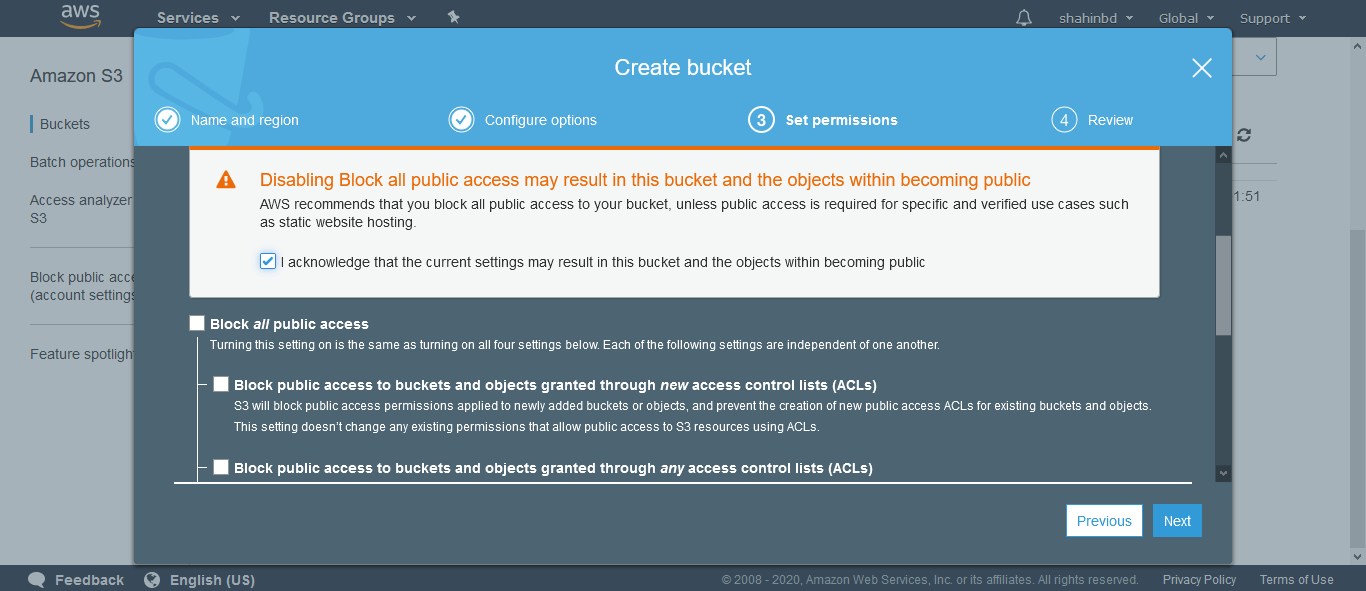Click step 4 Review circle icon
The width and height of the screenshot is (1366, 591).
(x=1064, y=120)
